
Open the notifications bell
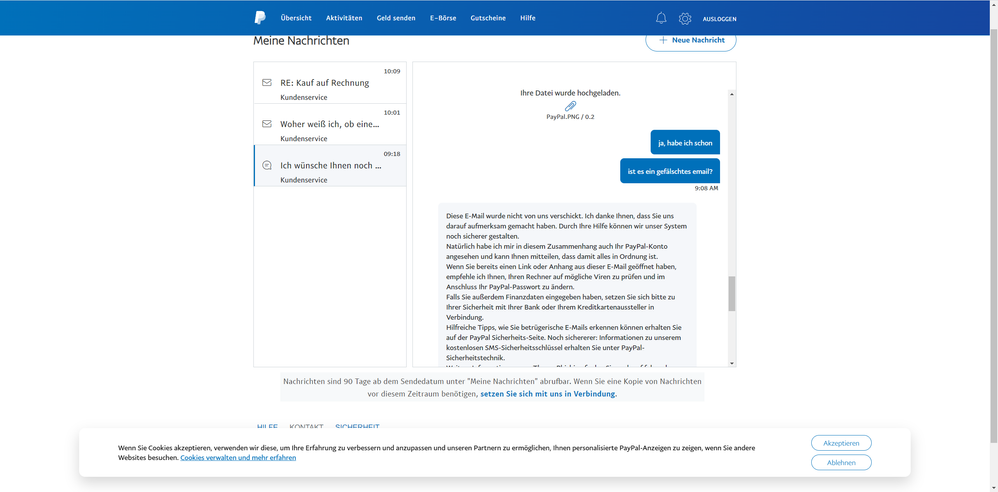(x=661, y=18)
